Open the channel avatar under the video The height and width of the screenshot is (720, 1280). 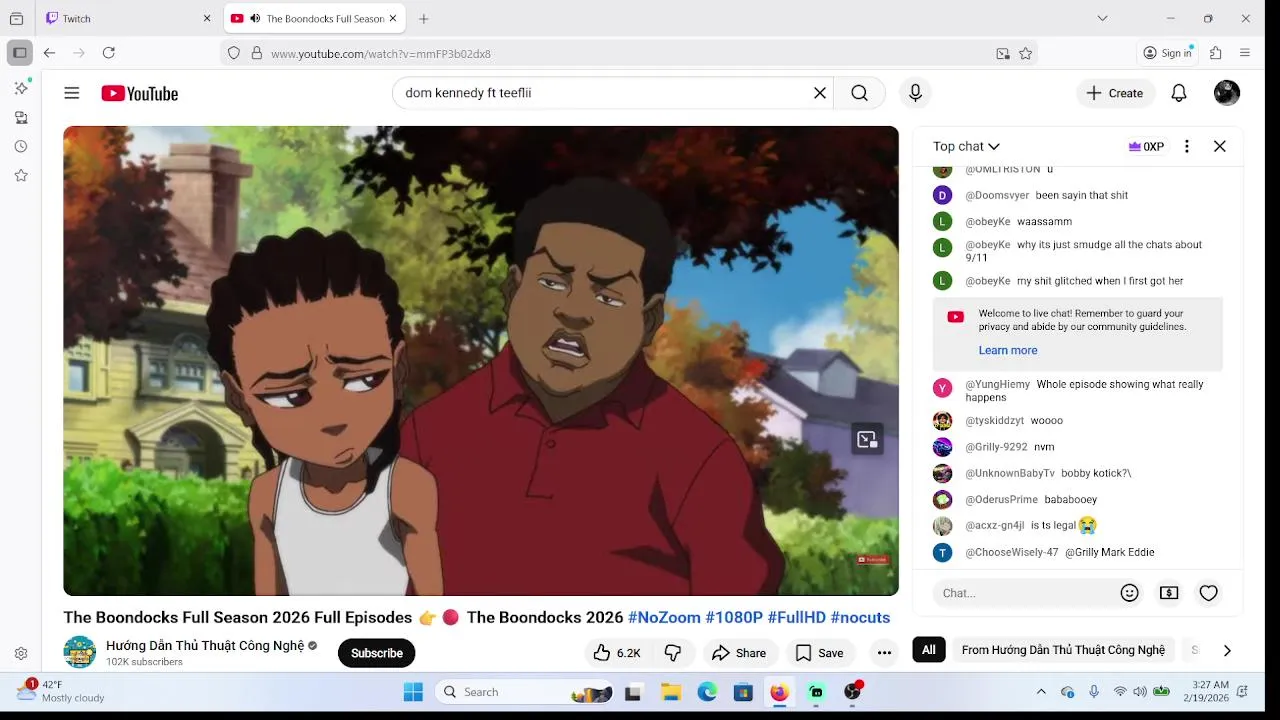pos(80,652)
